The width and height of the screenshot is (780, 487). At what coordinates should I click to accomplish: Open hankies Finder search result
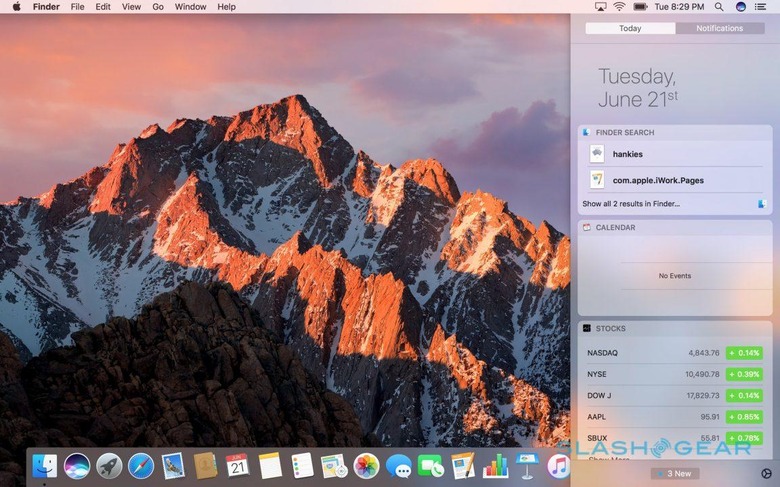coord(627,154)
